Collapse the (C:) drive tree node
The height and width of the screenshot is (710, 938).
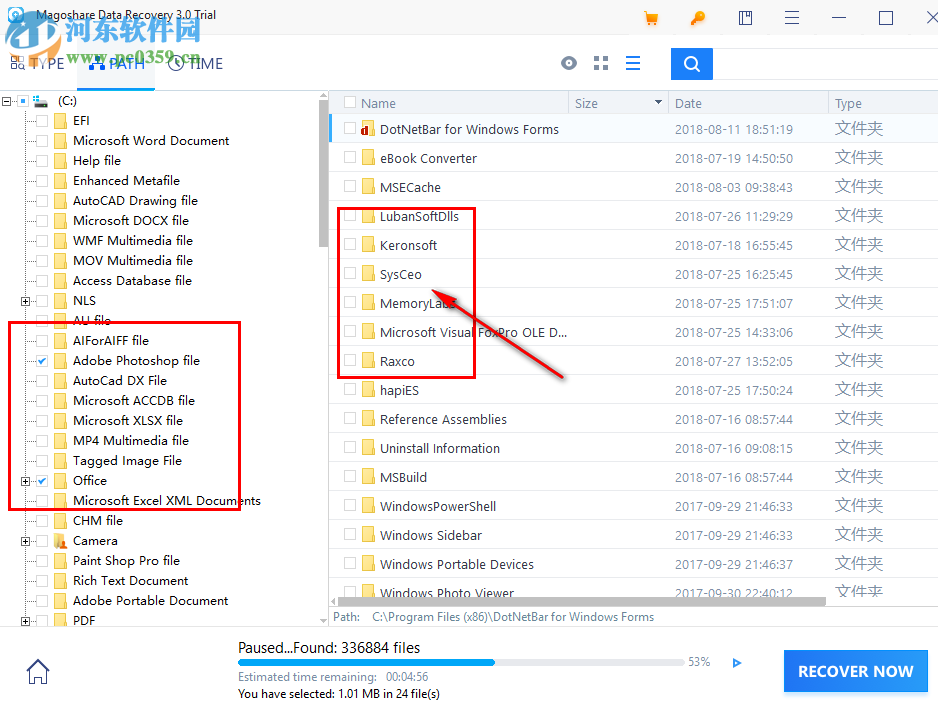6,101
